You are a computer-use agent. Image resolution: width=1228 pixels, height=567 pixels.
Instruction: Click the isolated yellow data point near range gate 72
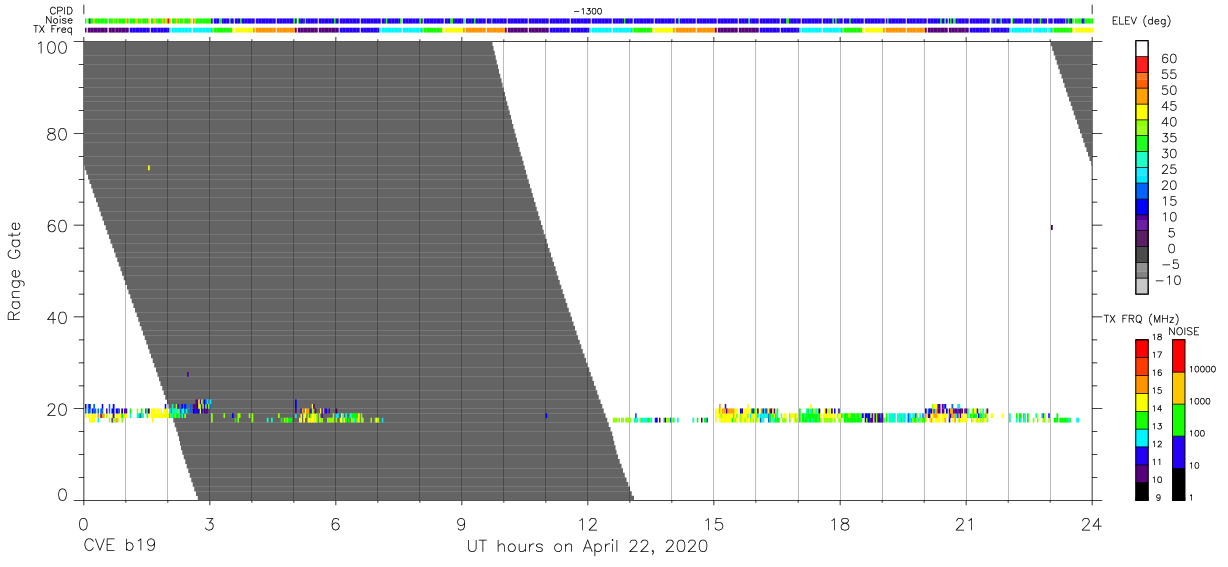tap(149, 168)
